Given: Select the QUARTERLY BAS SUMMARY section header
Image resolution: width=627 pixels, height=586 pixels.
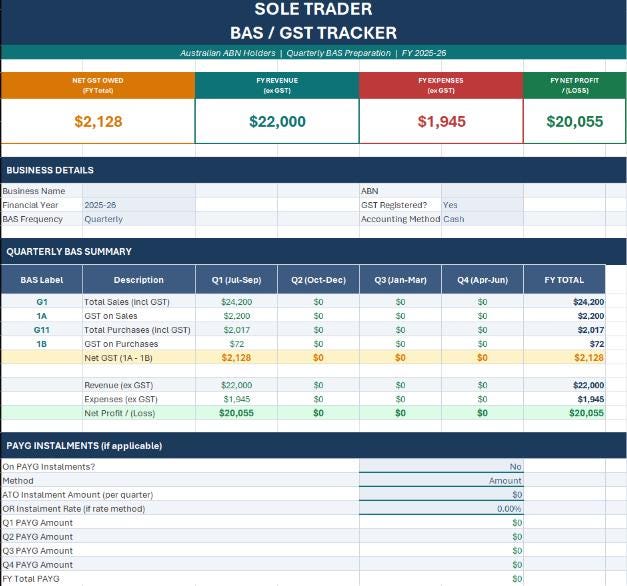Looking at the screenshot, I should [314, 251].
